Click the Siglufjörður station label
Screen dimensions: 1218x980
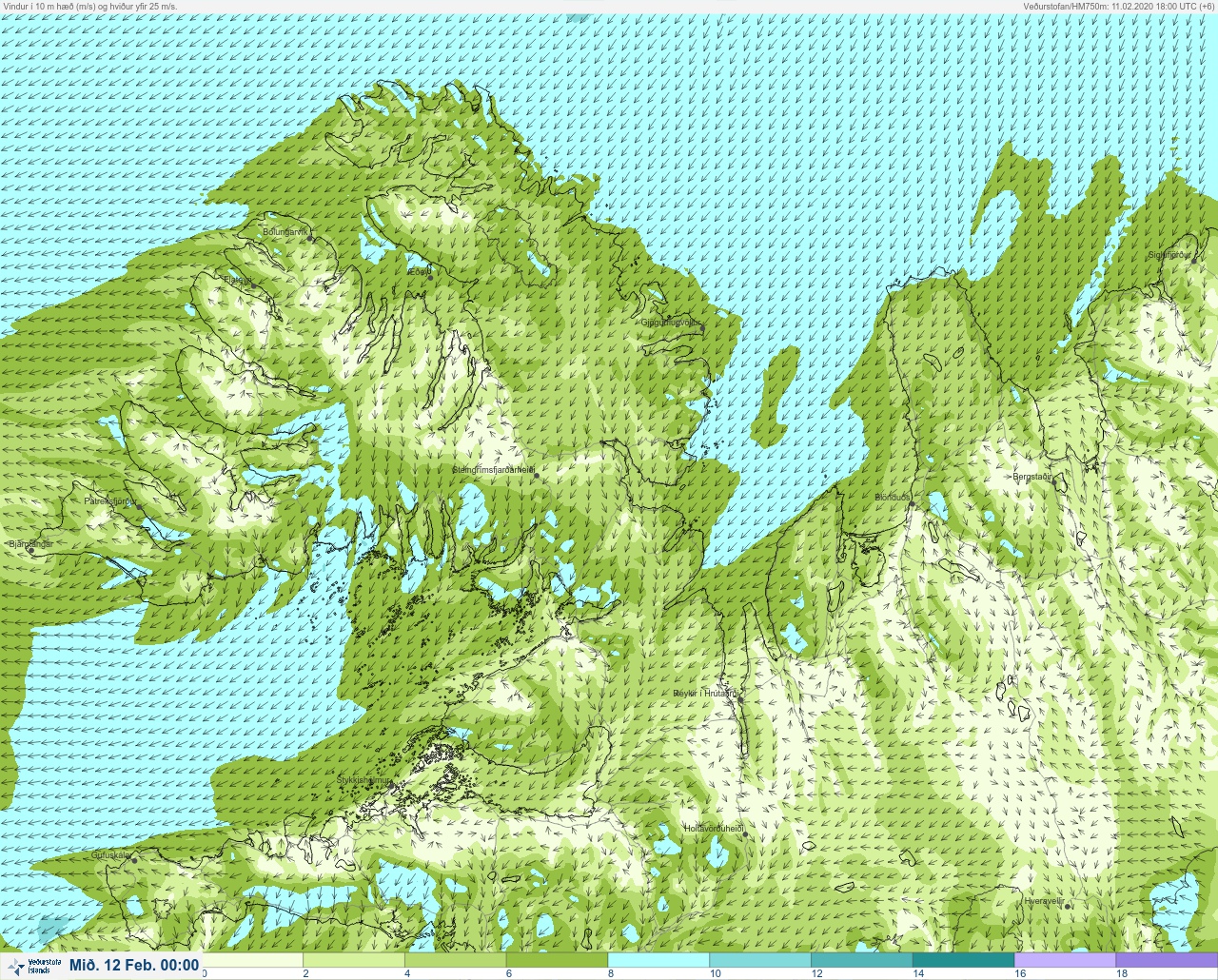1169,255
